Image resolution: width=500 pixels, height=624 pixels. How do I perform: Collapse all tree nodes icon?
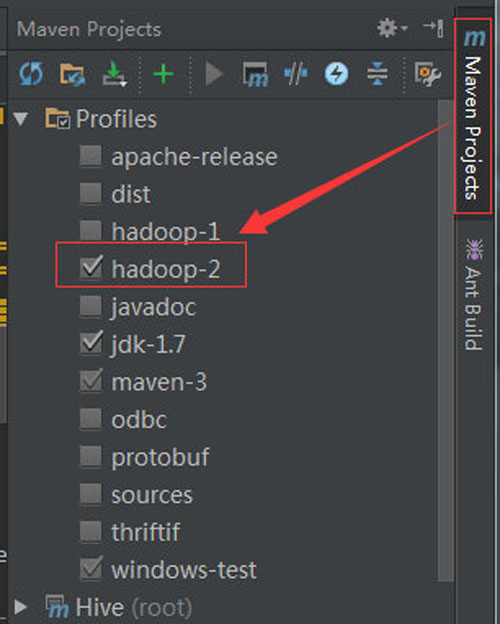pos(377,74)
